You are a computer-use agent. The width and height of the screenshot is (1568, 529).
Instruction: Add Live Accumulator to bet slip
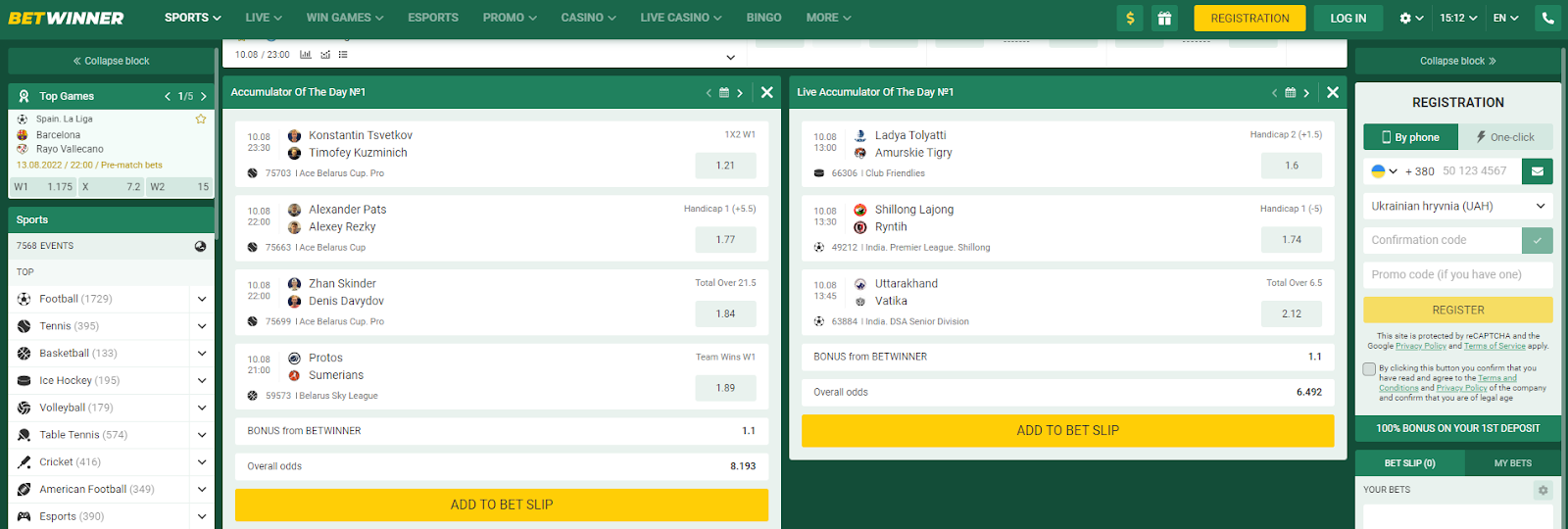click(x=1068, y=430)
